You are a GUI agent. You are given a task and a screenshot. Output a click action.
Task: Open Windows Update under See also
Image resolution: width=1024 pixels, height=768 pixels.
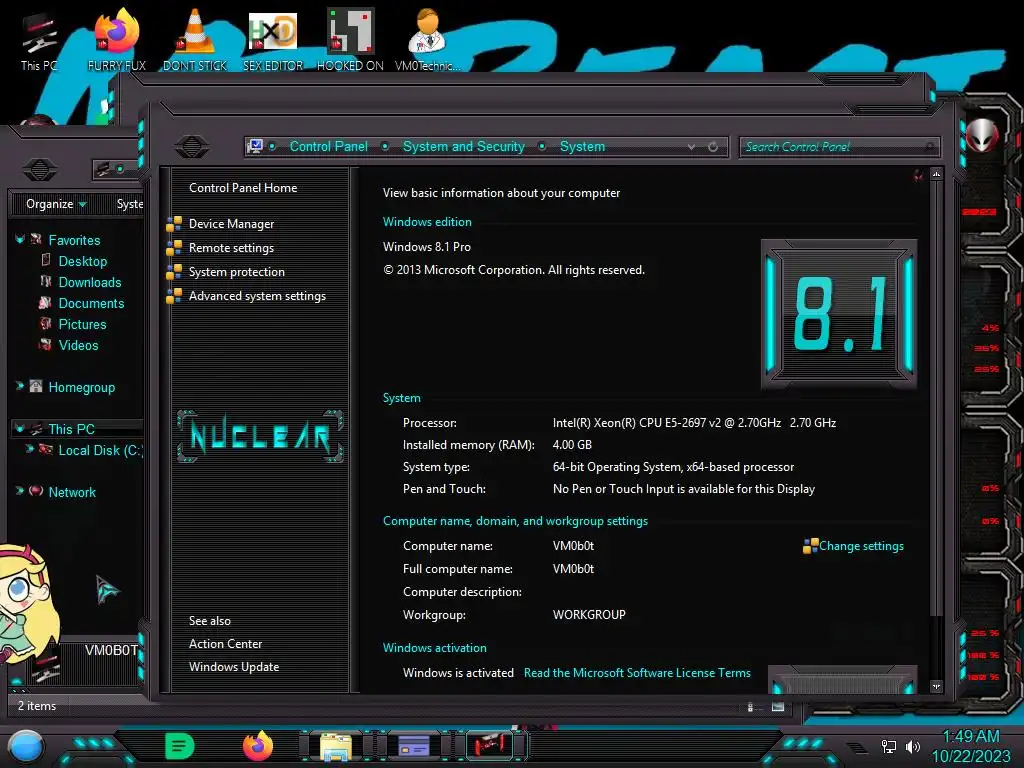point(234,667)
